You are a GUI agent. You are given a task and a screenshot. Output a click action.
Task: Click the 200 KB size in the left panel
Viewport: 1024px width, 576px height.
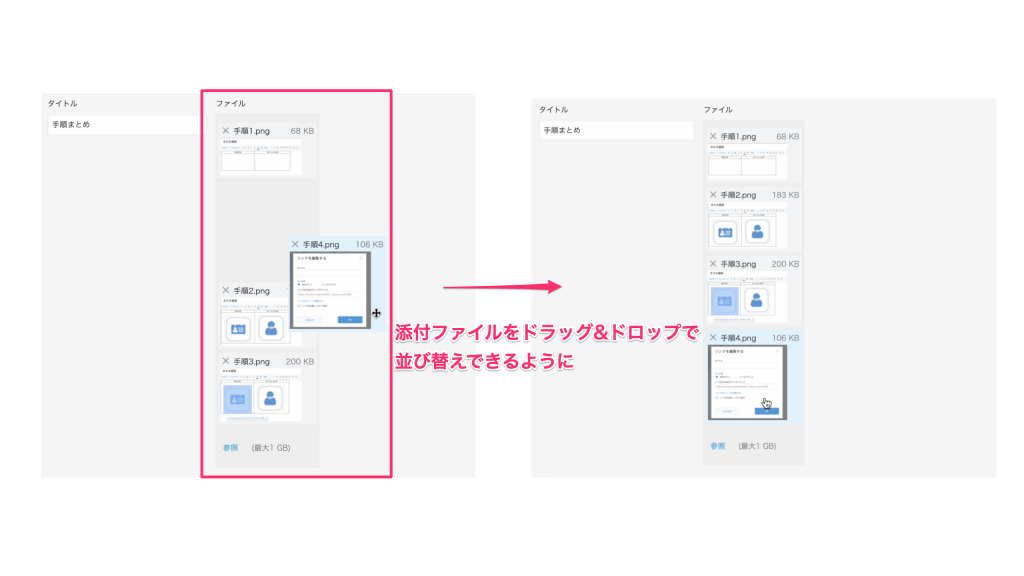click(300, 361)
